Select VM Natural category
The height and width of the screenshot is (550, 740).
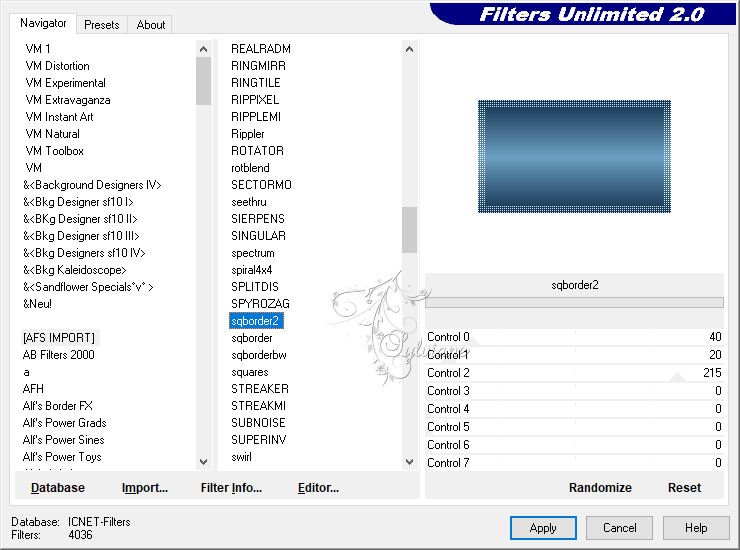pos(52,134)
